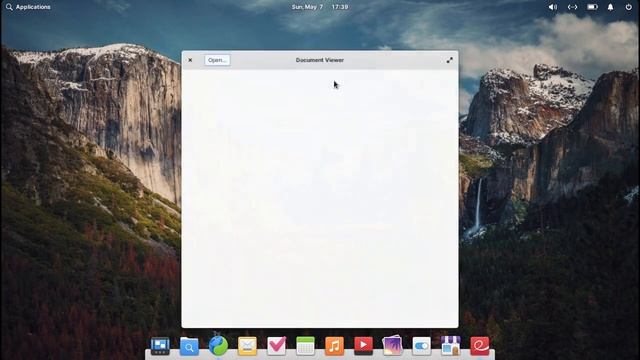Open the red Document Viewer dock icon
The width and height of the screenshot is (640, 360).
pyautogui.click(x=480, y=346)
